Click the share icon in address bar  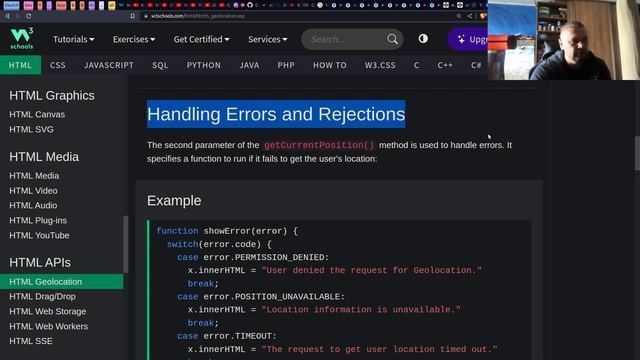point(470,16)
